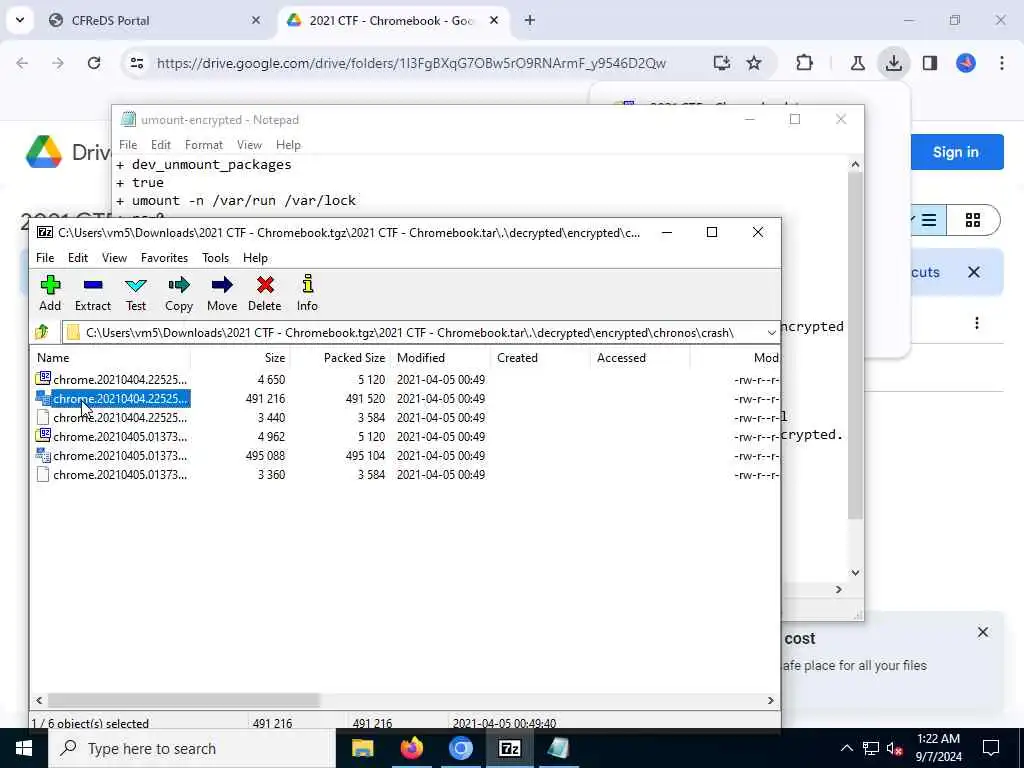Go back in Chrome
This screenshot has height=768, width=1024.
pos(22,63)
